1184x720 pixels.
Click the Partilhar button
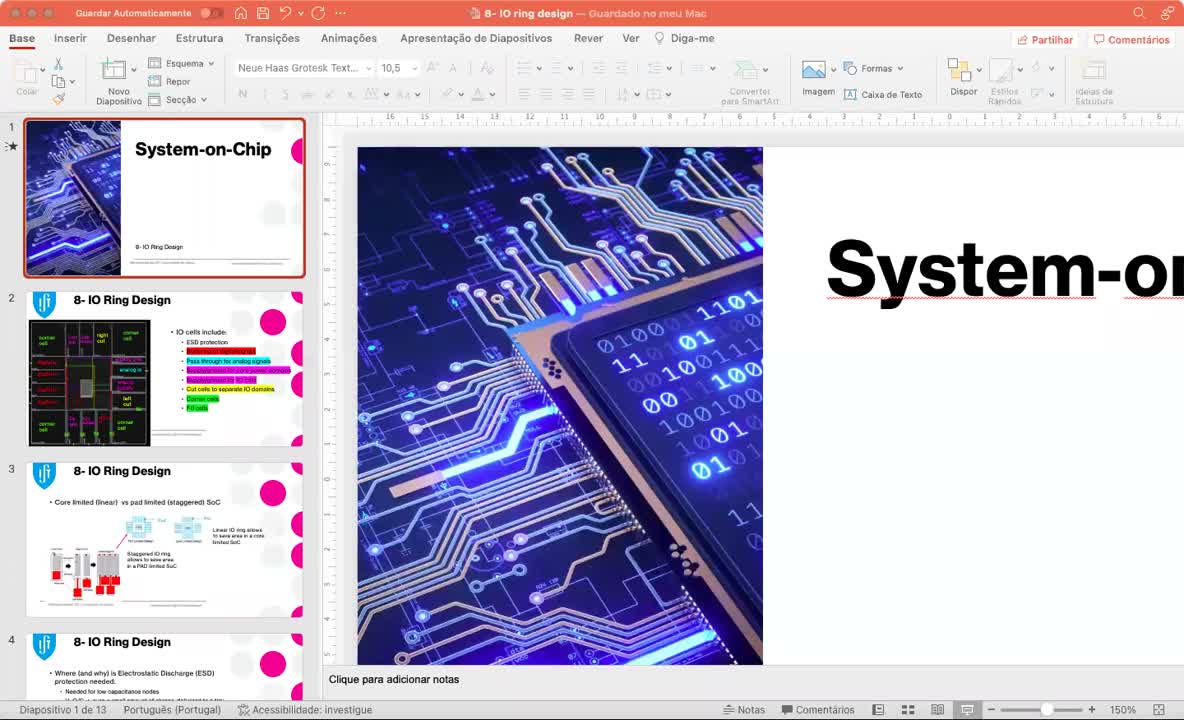pyautogui.click(x=1045, y=40)
